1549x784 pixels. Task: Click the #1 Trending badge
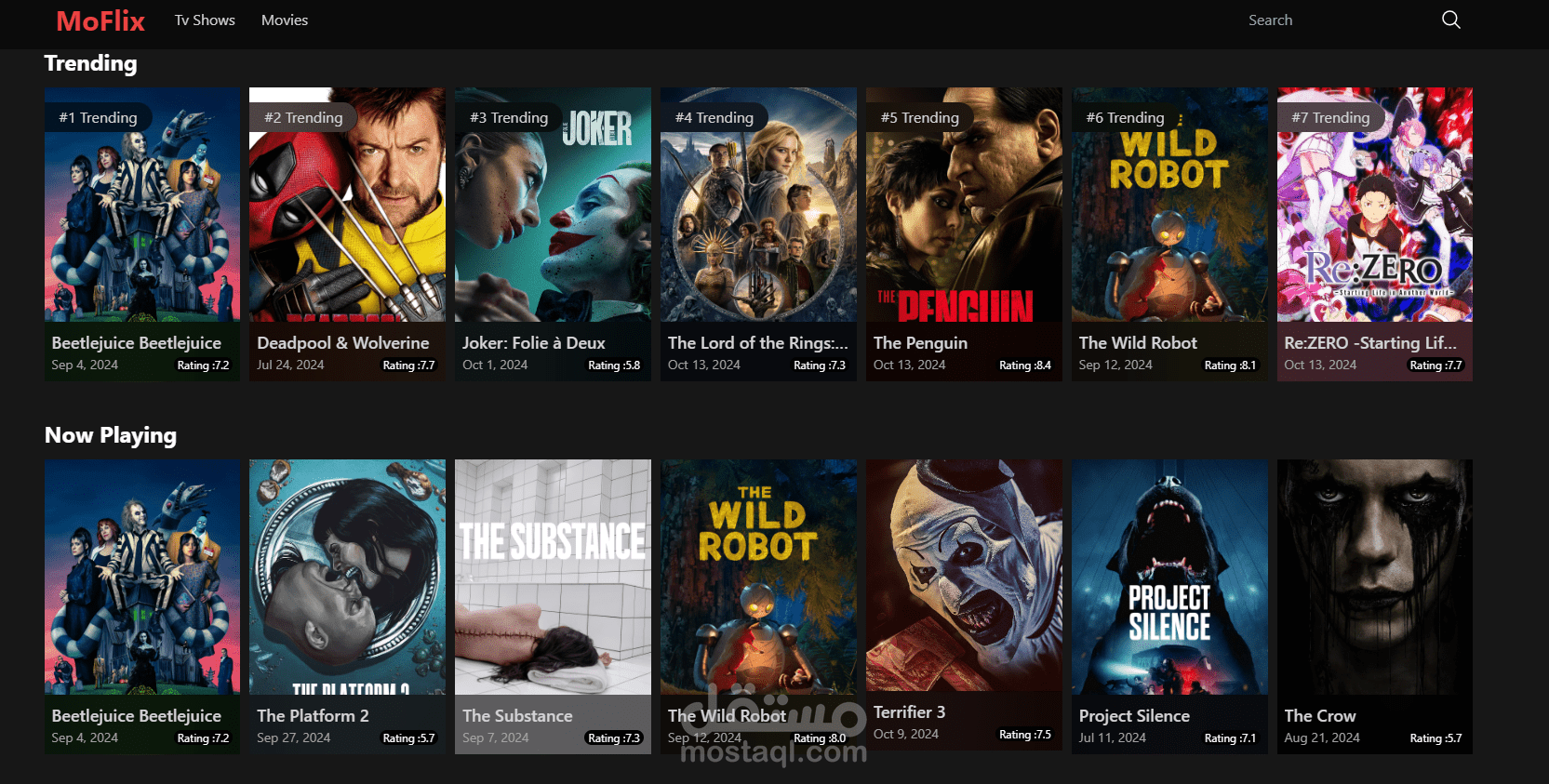[x=99, y=117]
